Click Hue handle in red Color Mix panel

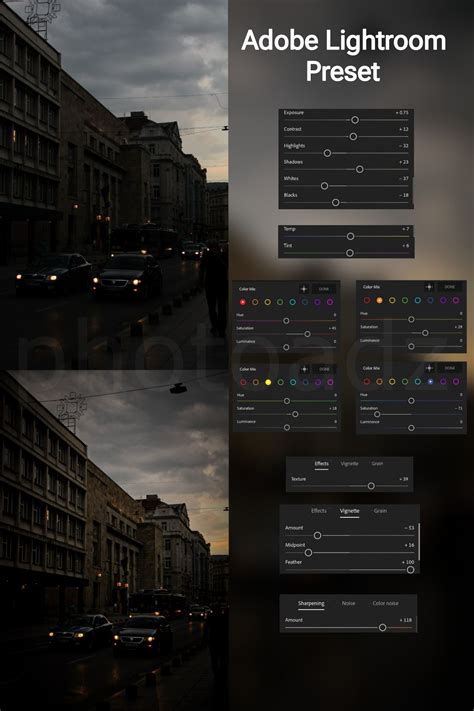pyautogui.click(x=286, y=321)
